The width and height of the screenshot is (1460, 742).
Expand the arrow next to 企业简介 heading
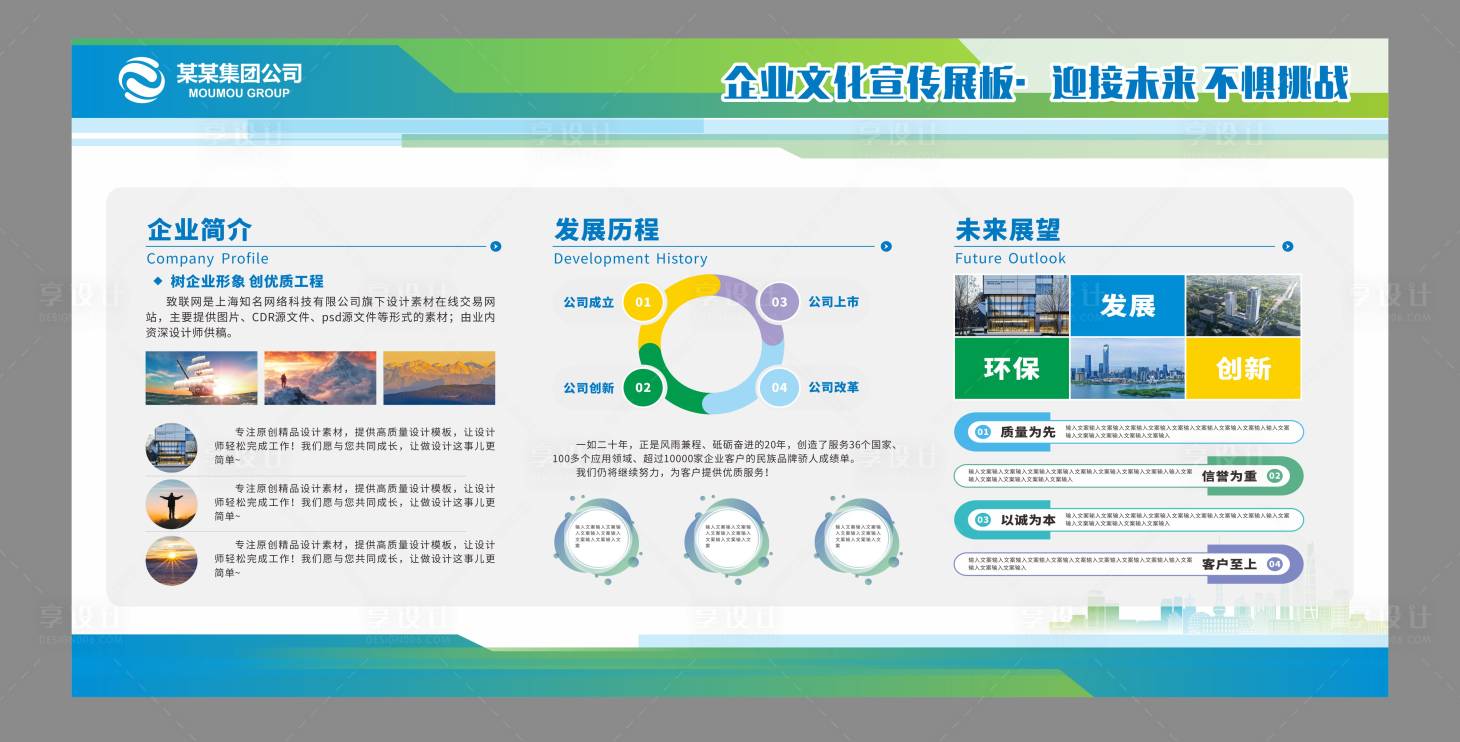(x=495, y=244)
